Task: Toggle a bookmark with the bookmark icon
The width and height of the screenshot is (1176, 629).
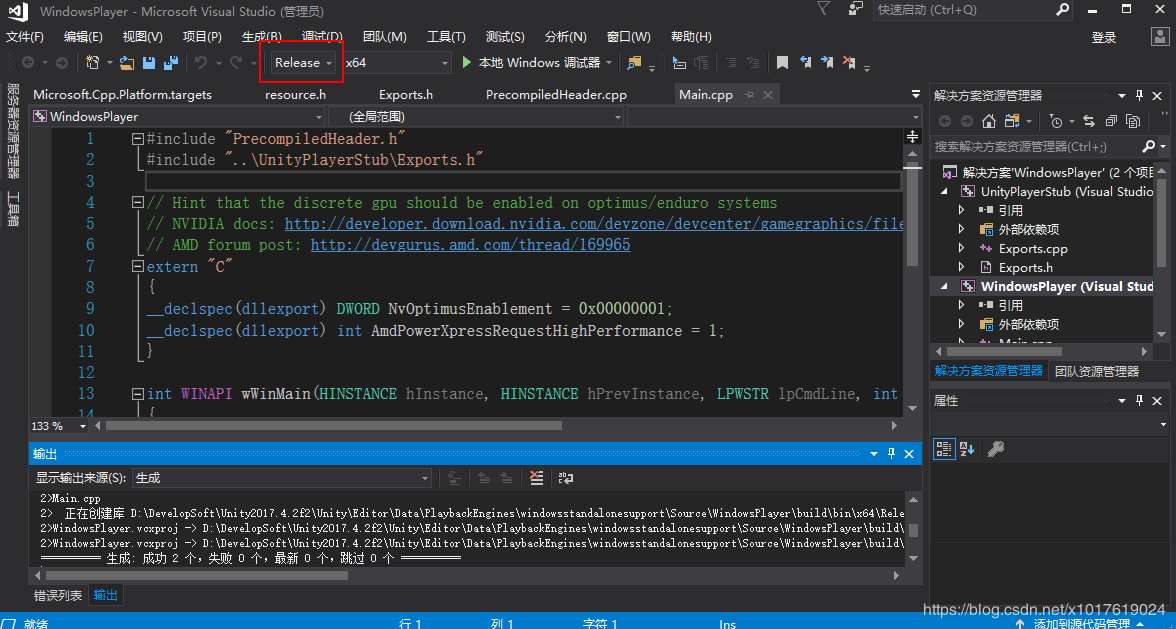Action: [782, 63]
